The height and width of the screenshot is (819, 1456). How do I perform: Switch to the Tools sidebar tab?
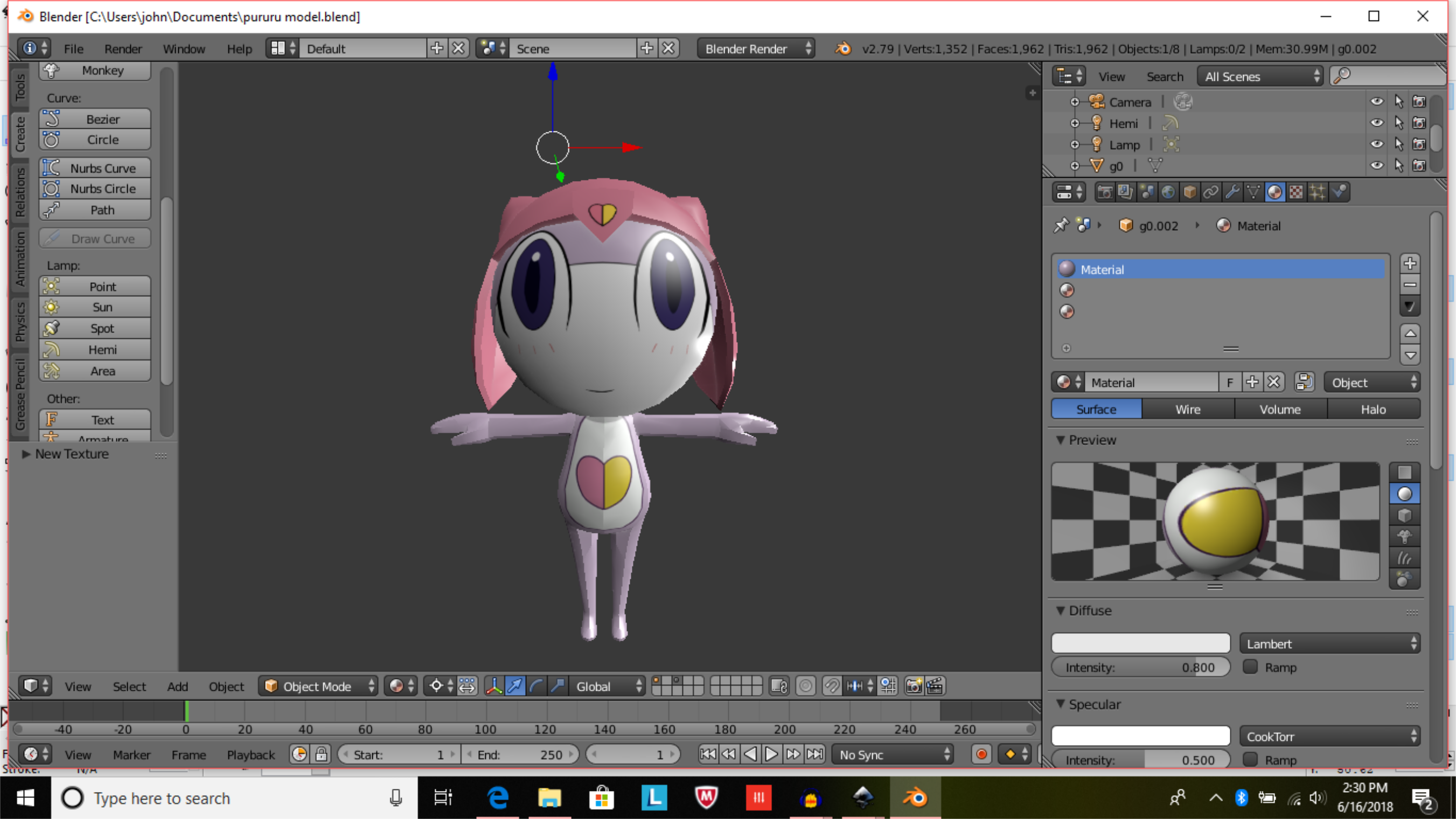coord(20,88)
